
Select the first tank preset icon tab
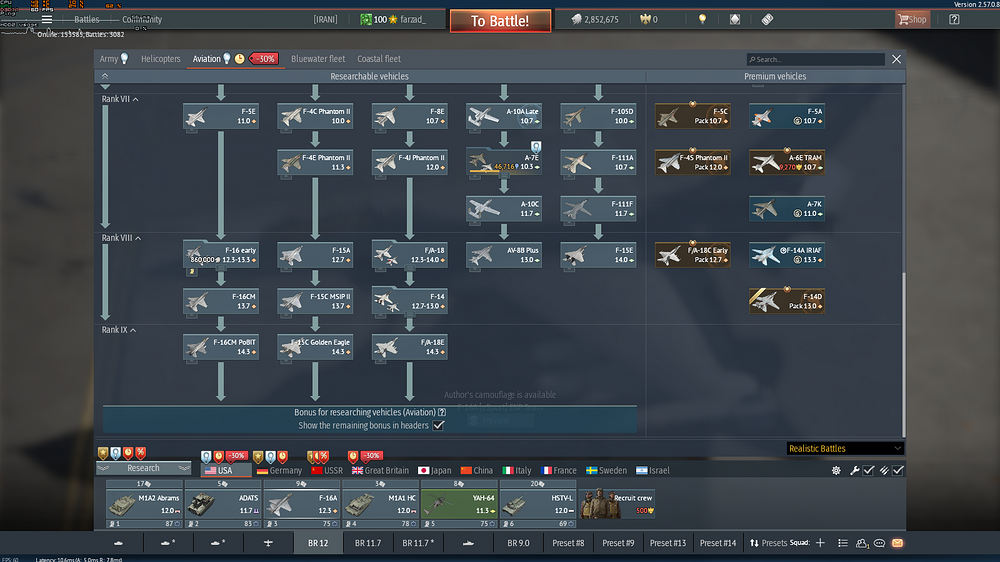[x=119, y=543]
